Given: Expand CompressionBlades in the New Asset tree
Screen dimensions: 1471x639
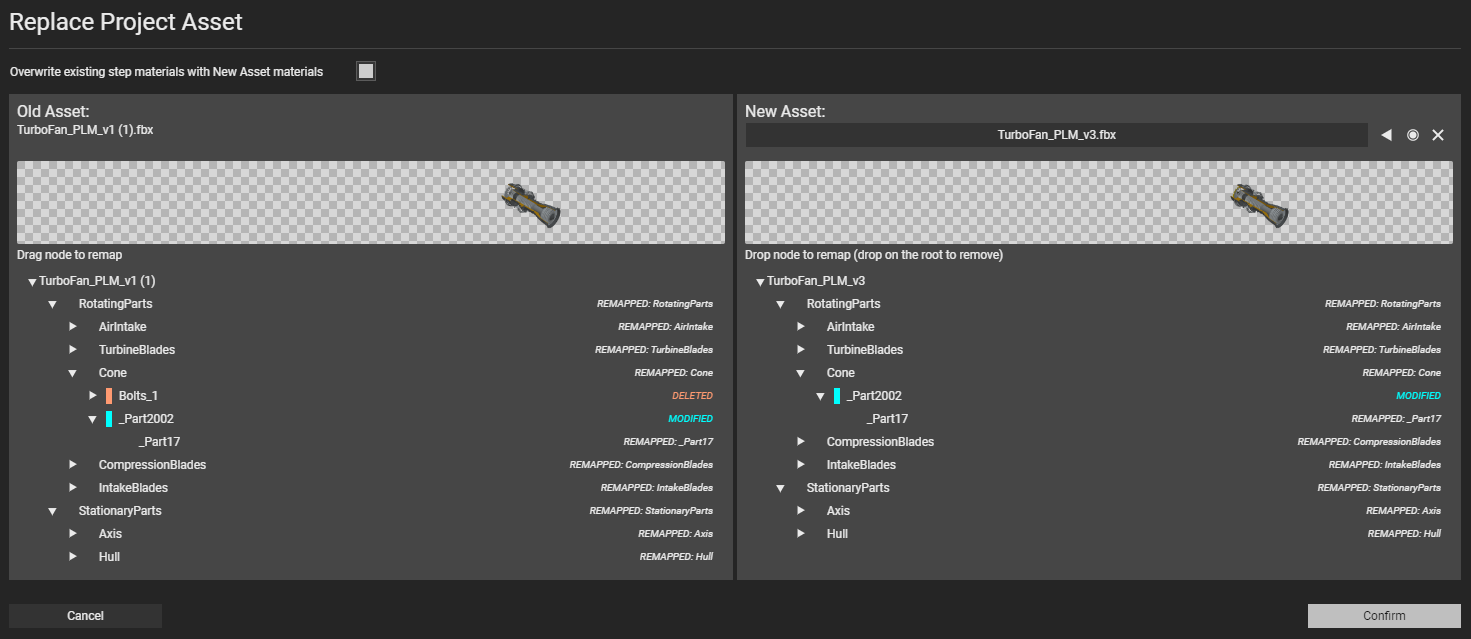Looking at the screenshot, I should pyautogui.click(x=800, y=441).
